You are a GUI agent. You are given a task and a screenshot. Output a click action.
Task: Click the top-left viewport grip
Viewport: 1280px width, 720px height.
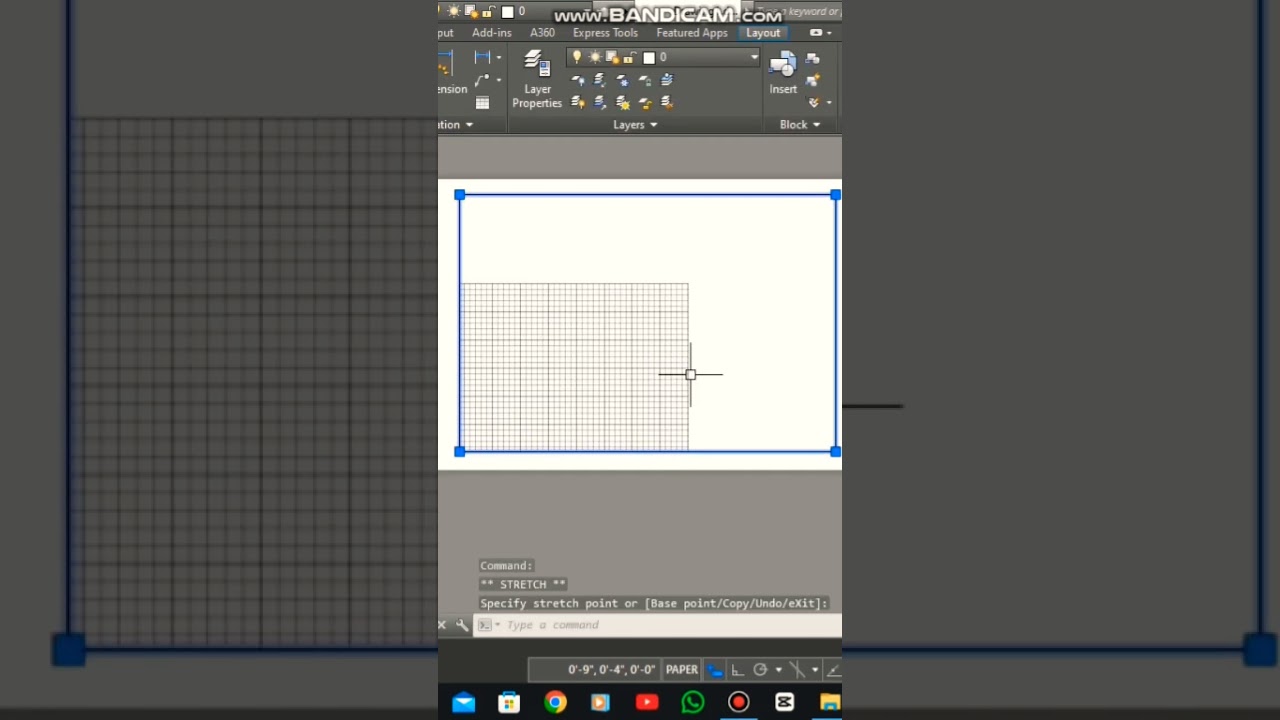tap(459, 195)
